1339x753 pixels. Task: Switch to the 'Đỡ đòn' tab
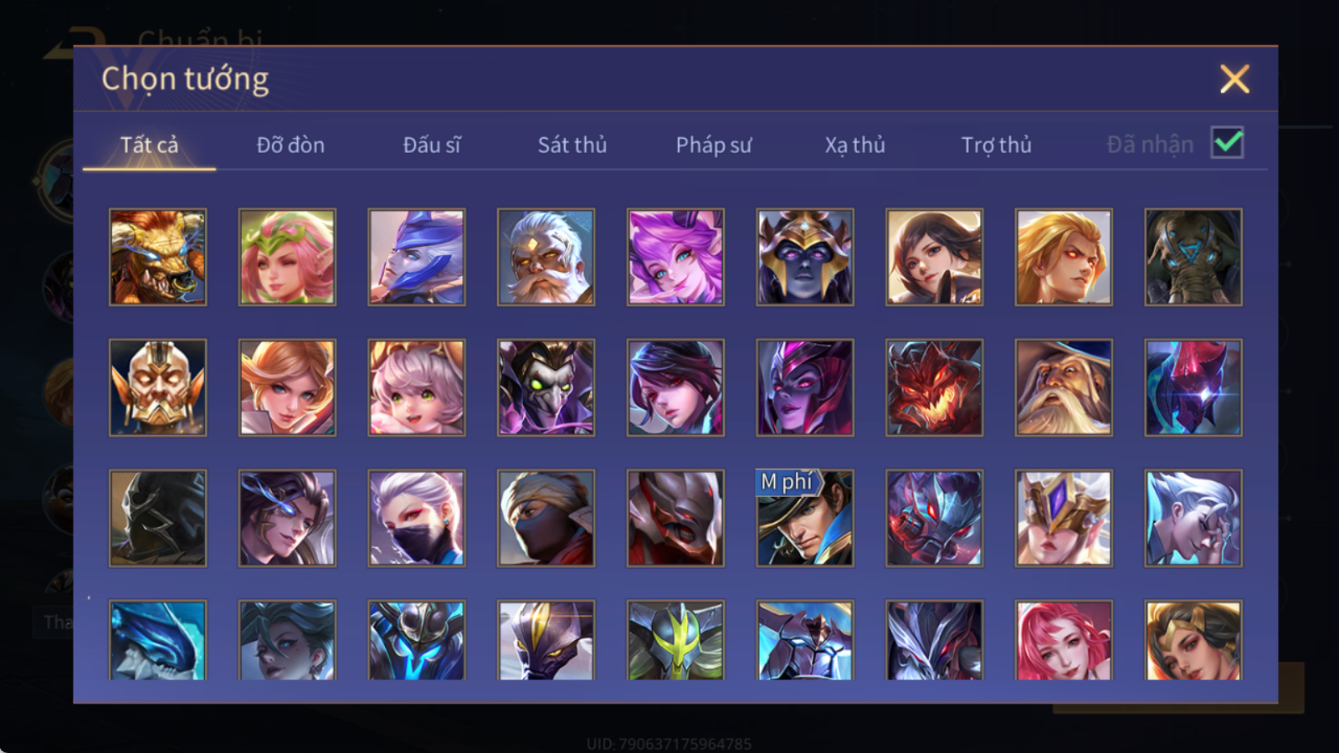290,145
